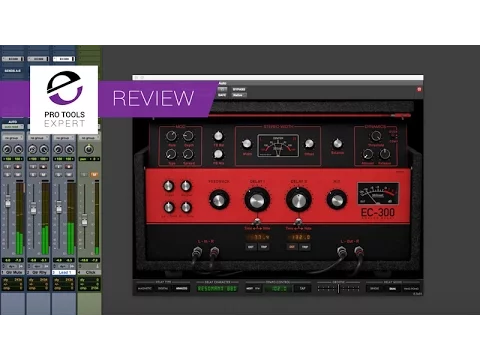This screenshot has height=360, width=480.
Task: Open group selector on Gtr Mute track
Action: [x=13, y=138]
